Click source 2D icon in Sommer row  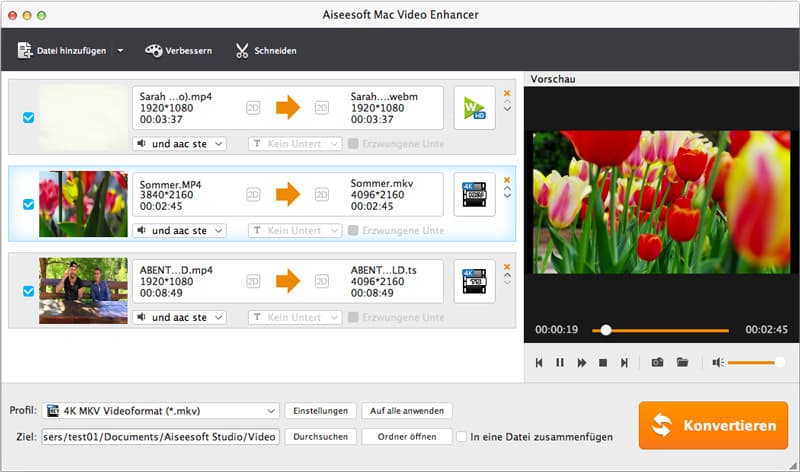click(253, 194)
